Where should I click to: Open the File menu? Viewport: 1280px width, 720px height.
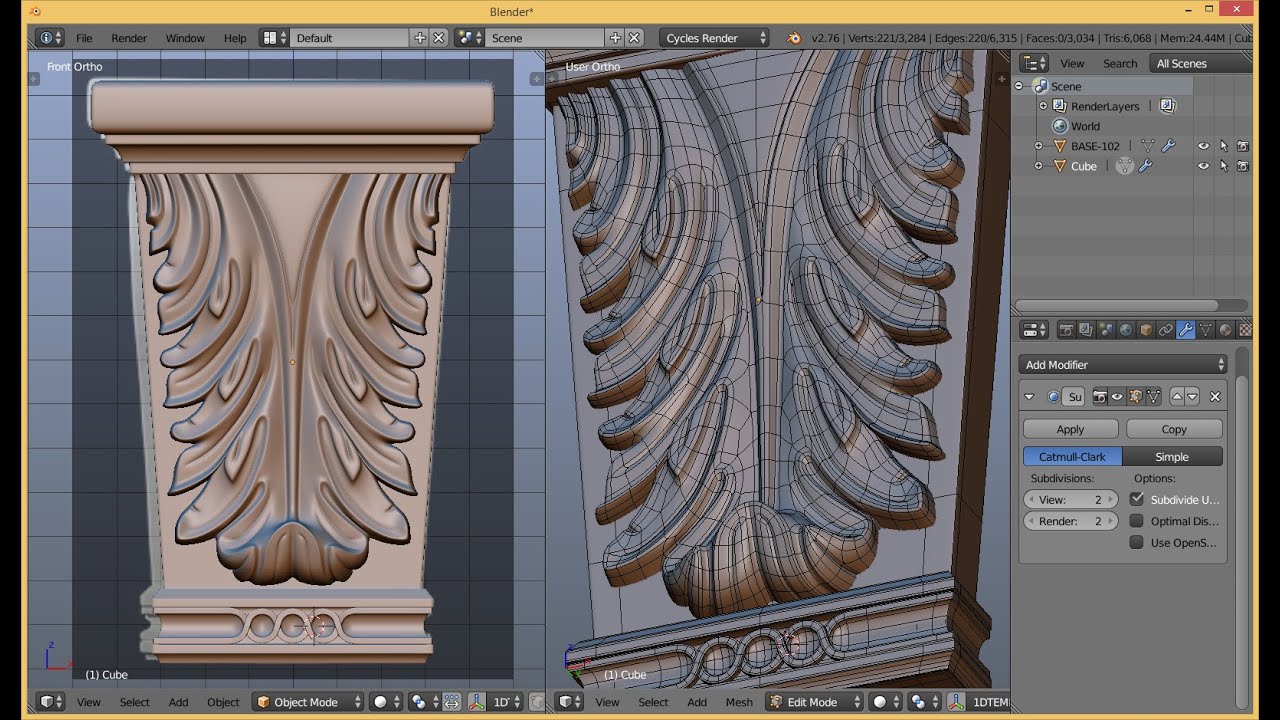click(84, 38)
